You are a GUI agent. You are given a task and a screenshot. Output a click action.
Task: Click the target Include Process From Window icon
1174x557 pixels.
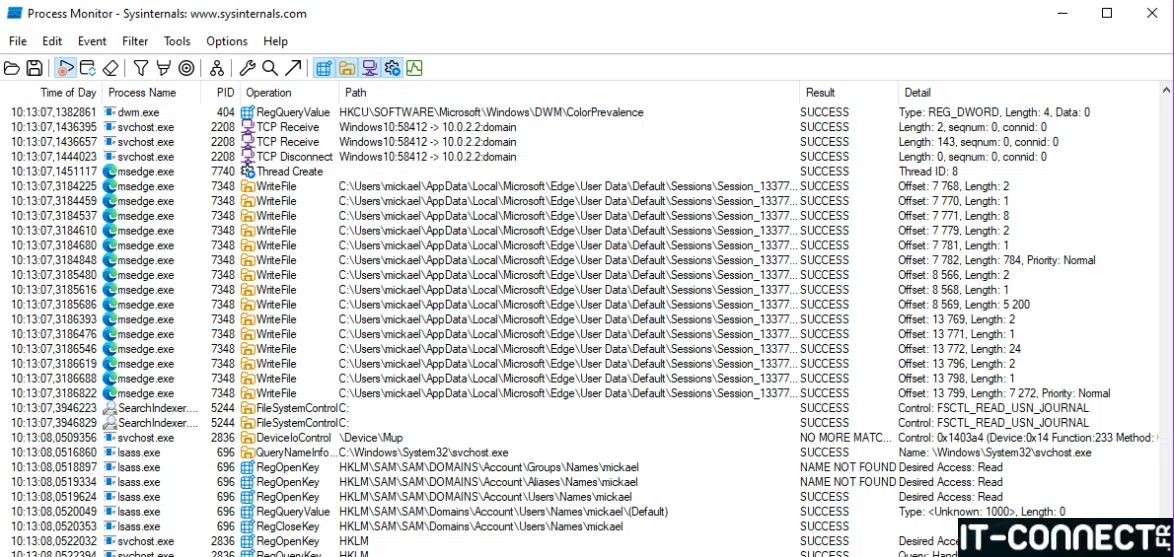186,68
